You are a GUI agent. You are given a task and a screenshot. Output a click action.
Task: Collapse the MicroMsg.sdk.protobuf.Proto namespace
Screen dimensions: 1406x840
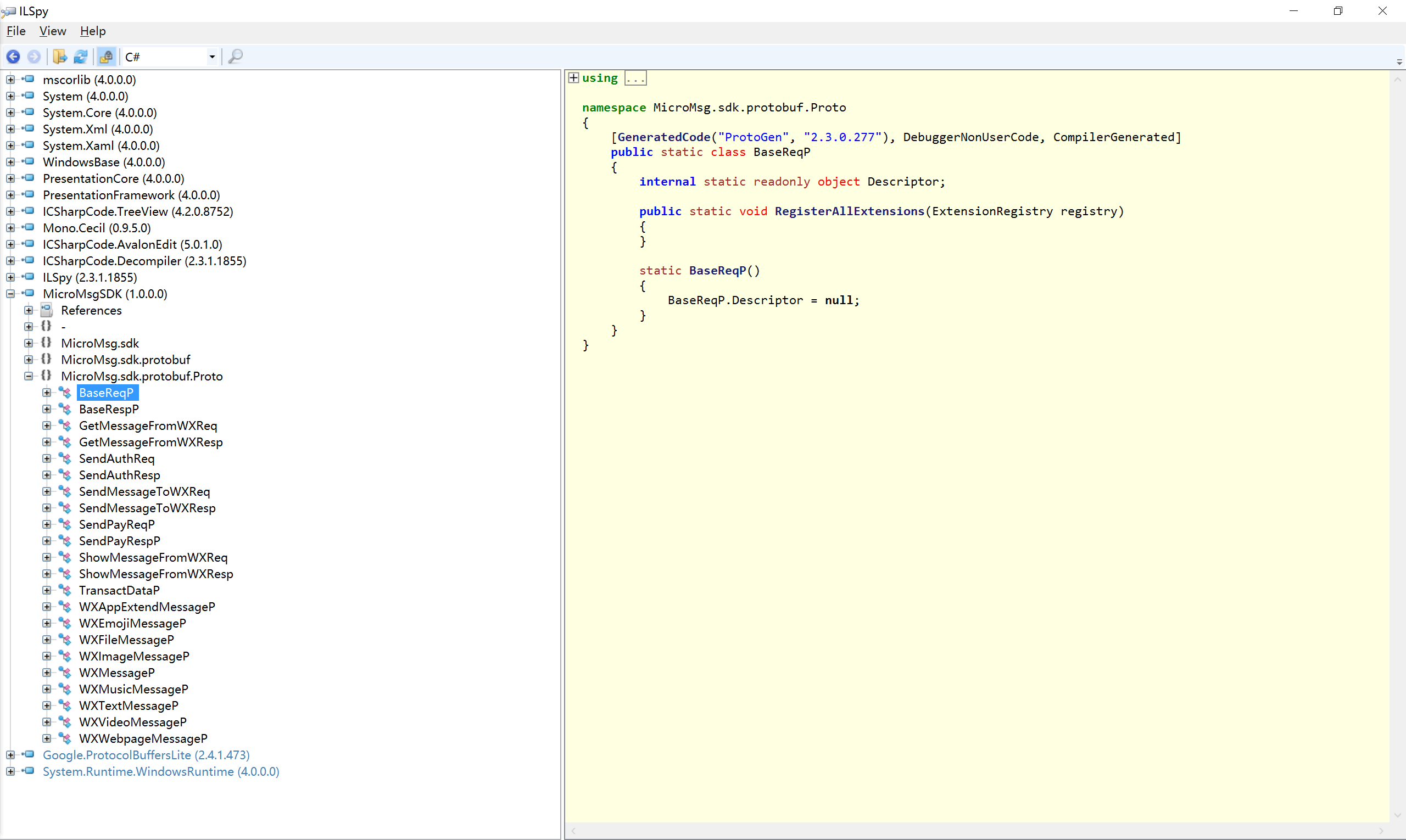[x=29, y=377]
